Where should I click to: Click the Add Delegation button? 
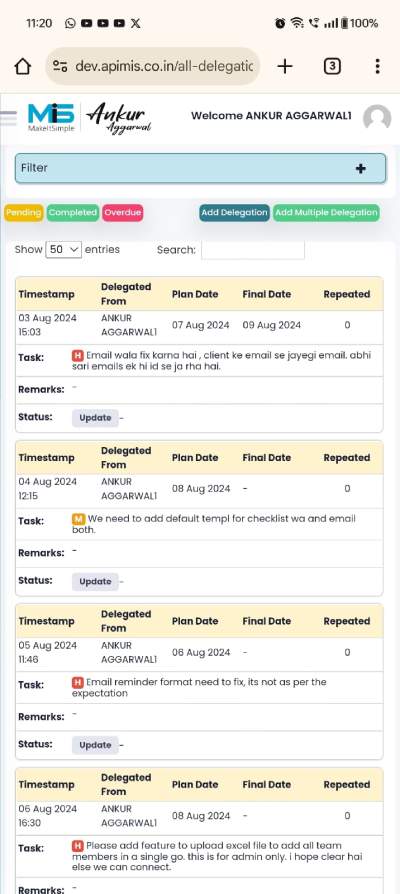pos(235,213)
